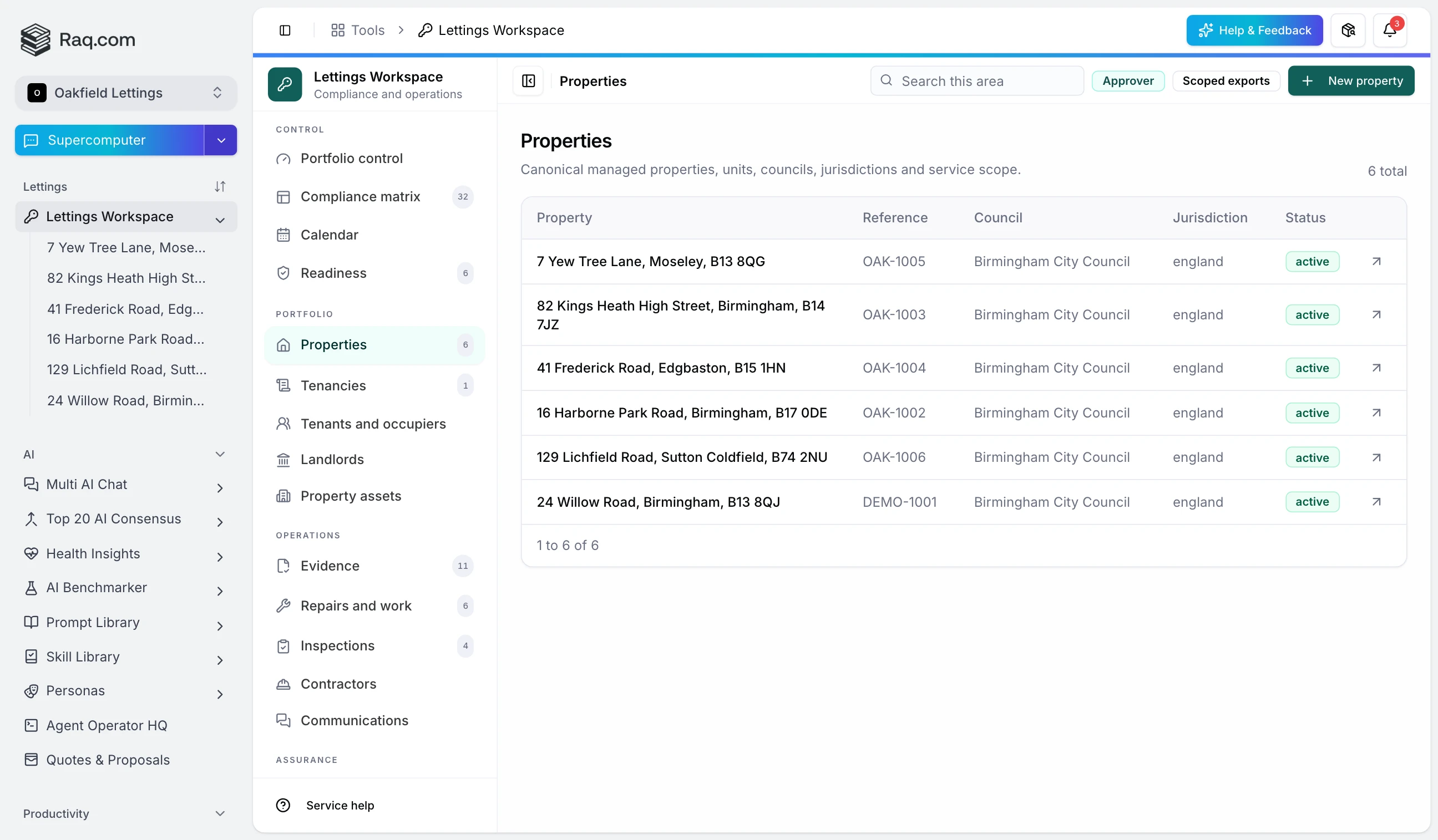Click the Service help question icon
Image resolution: width=1438 pixels, height=840 pixels.
pyautogui.click(x=283, y=805)
